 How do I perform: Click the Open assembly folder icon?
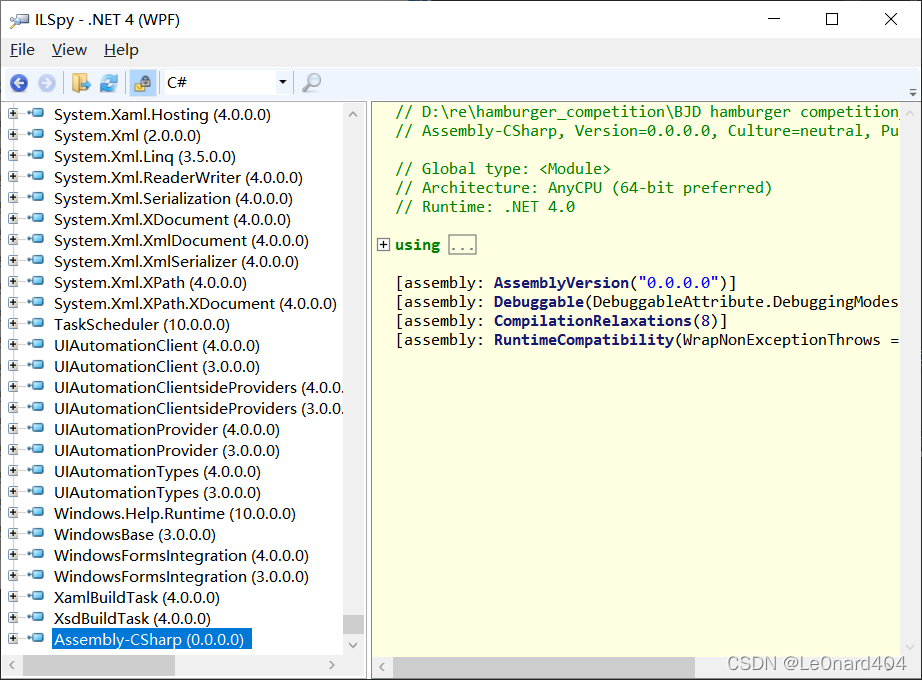[x=81, y=83]
